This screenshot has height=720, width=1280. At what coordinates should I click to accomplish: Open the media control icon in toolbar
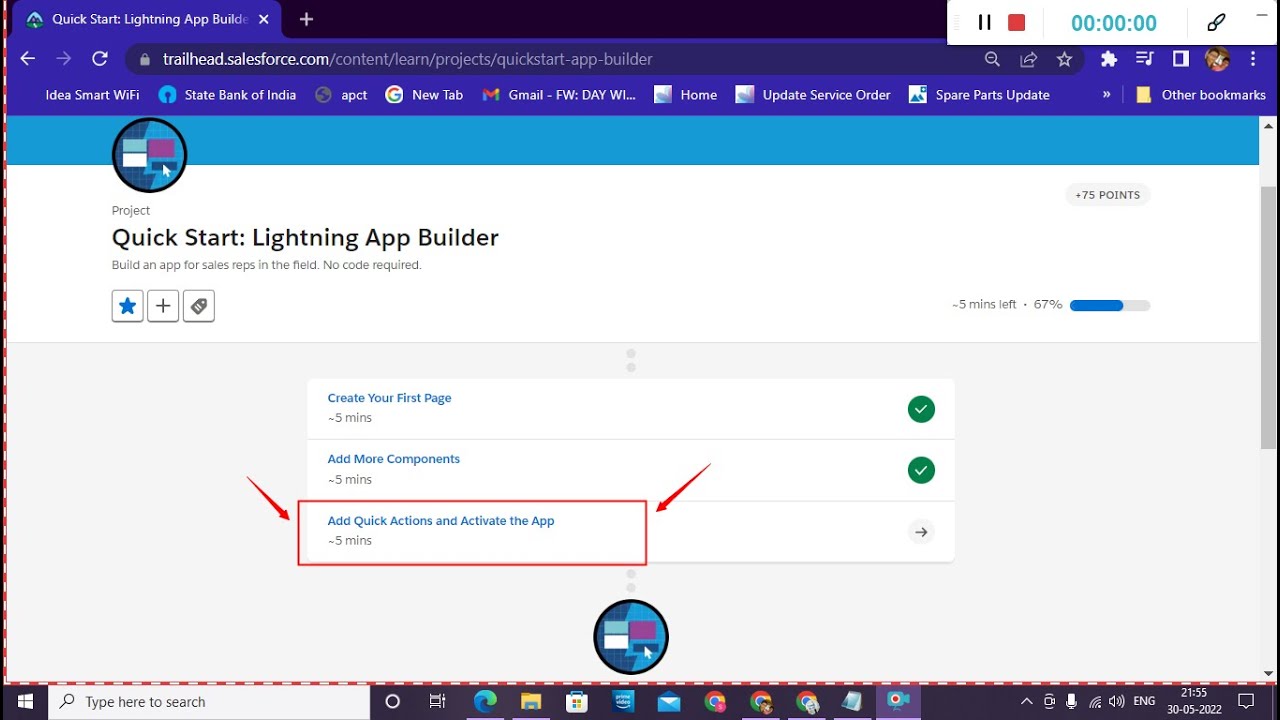click(1145, 59)
